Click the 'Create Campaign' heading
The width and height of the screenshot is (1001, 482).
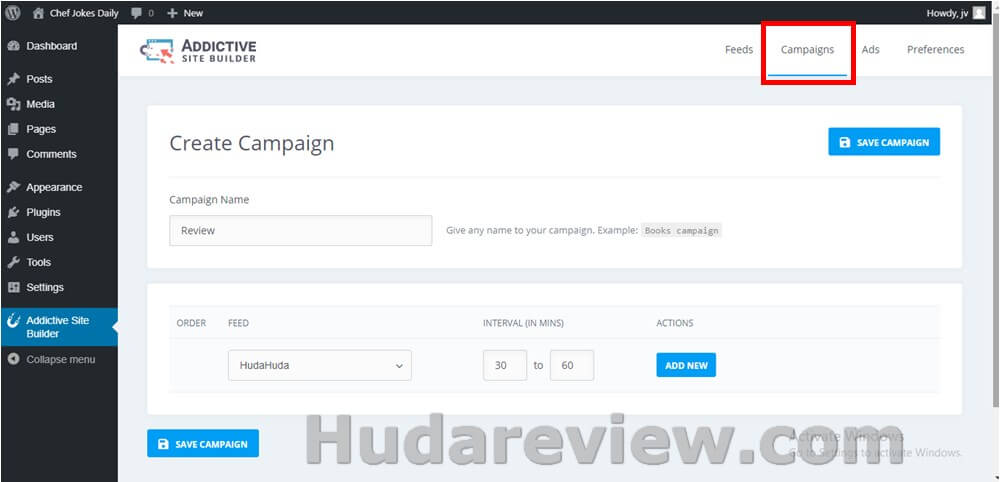point(252,143)
